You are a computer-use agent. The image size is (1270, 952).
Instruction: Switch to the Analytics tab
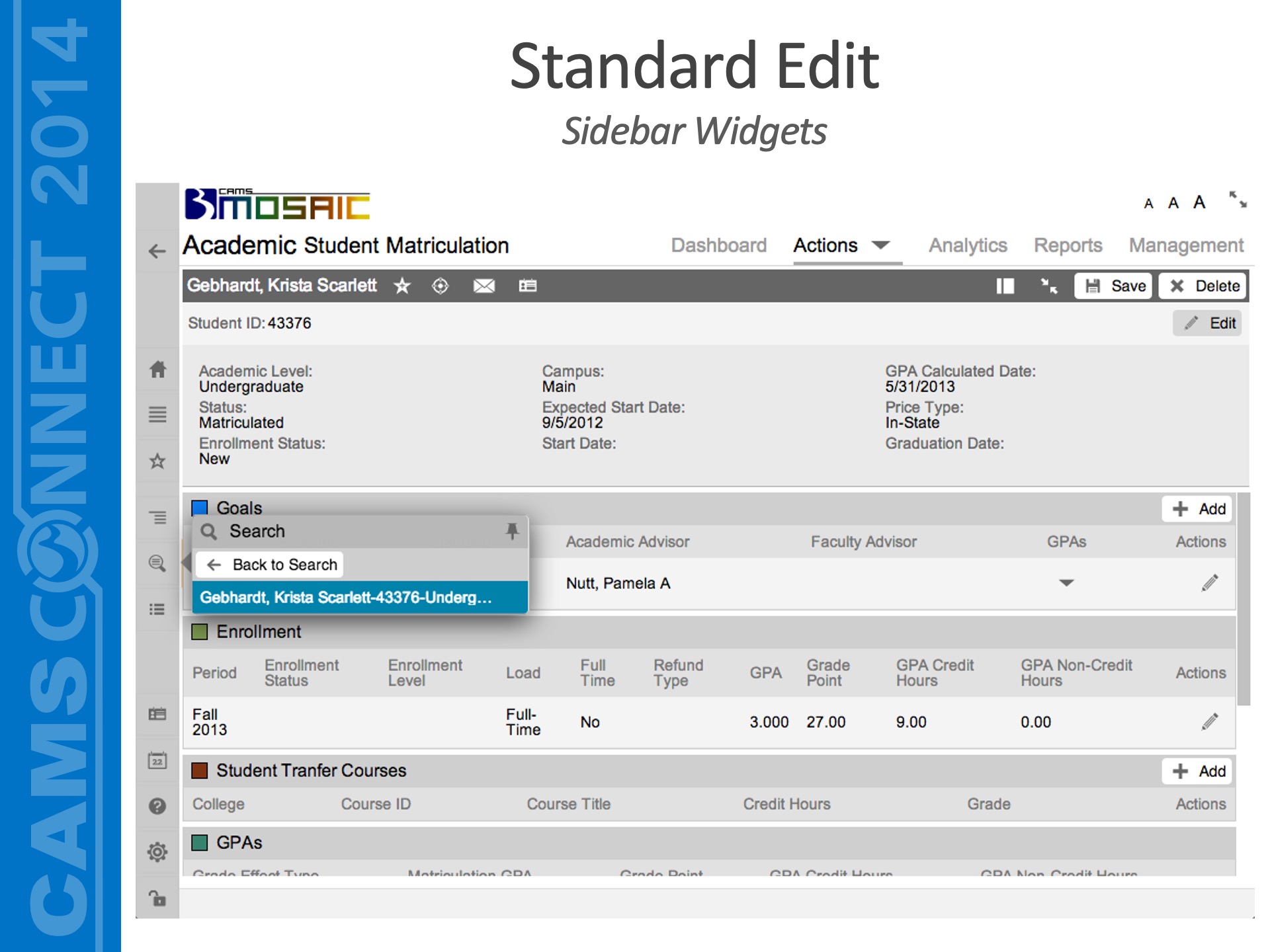[x=968, y=245]
